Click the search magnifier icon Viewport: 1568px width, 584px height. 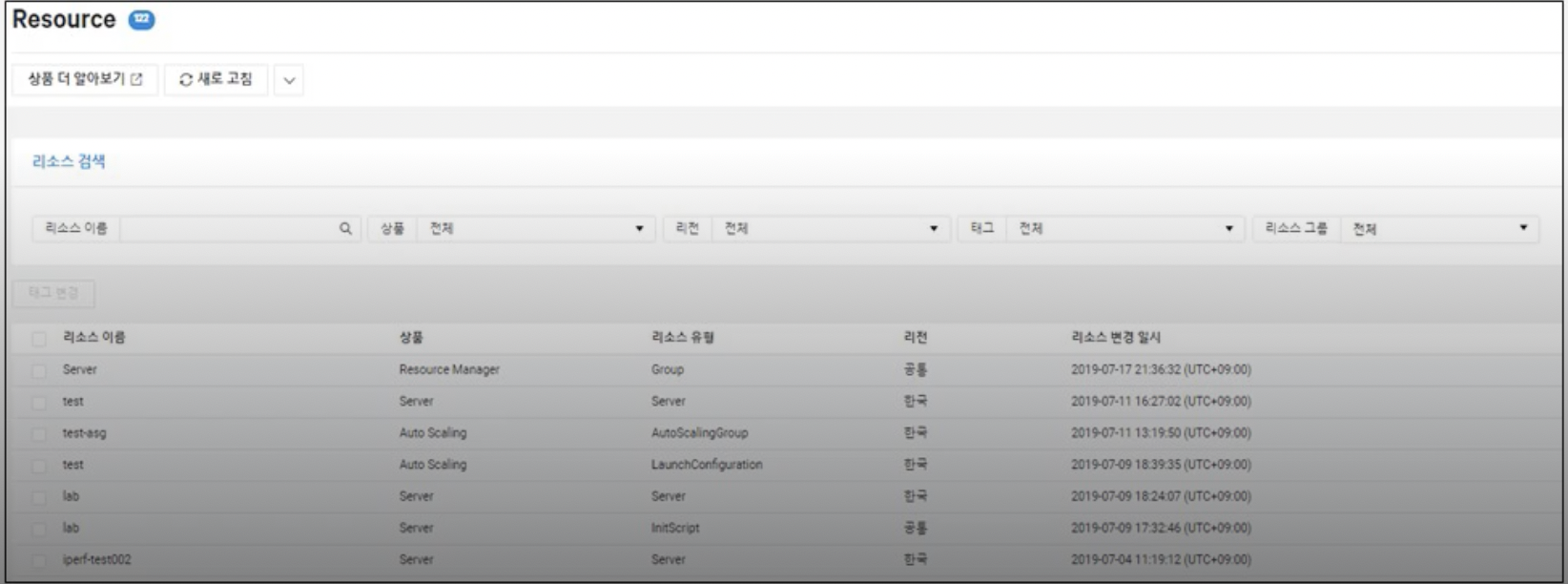pyautogui.click(x=345, y=229)
